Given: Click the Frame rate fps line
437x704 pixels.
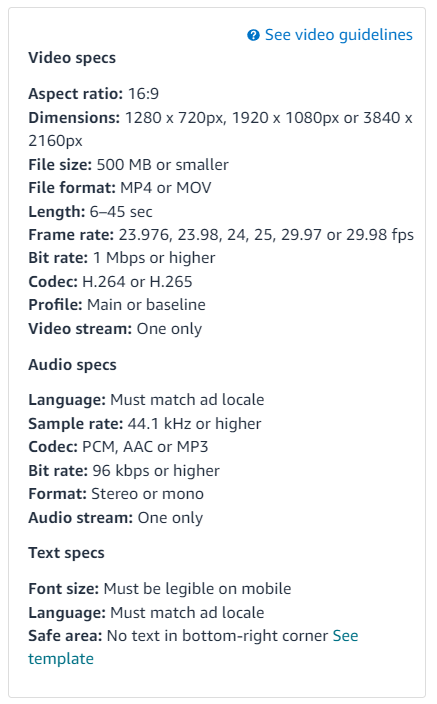Looking at the screenshot, I should coord(221,235).
